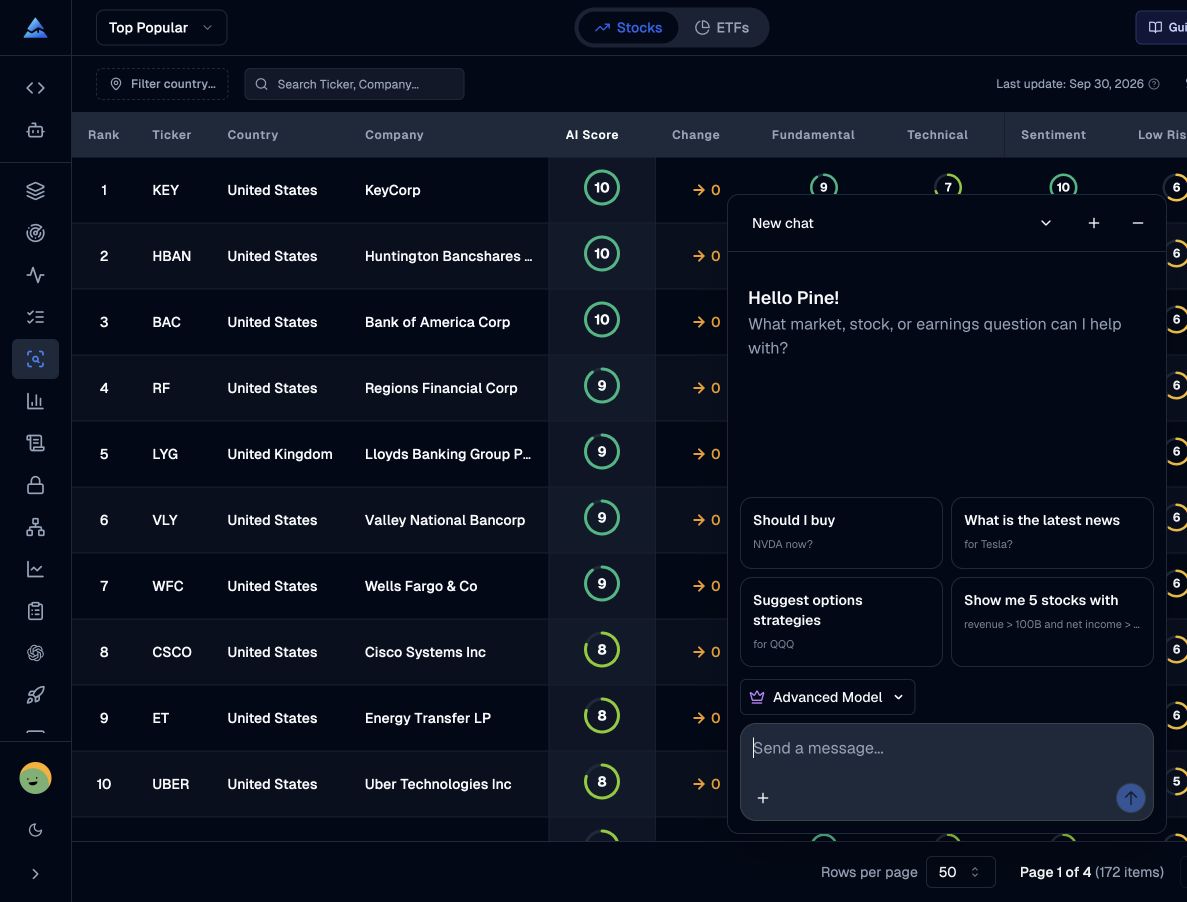Toggle dark mode with moon icon
The image size is (1187, 902).
click(36, 830)
